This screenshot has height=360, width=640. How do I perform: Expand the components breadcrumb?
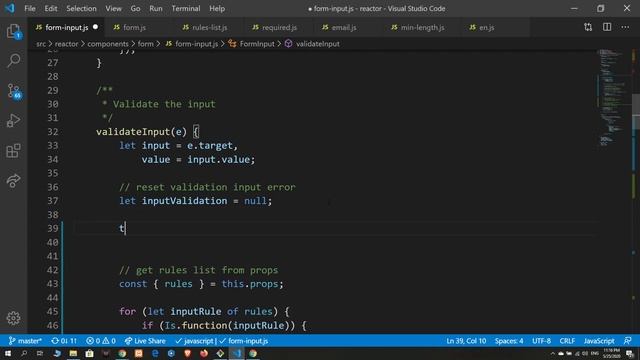click(108, 44)
